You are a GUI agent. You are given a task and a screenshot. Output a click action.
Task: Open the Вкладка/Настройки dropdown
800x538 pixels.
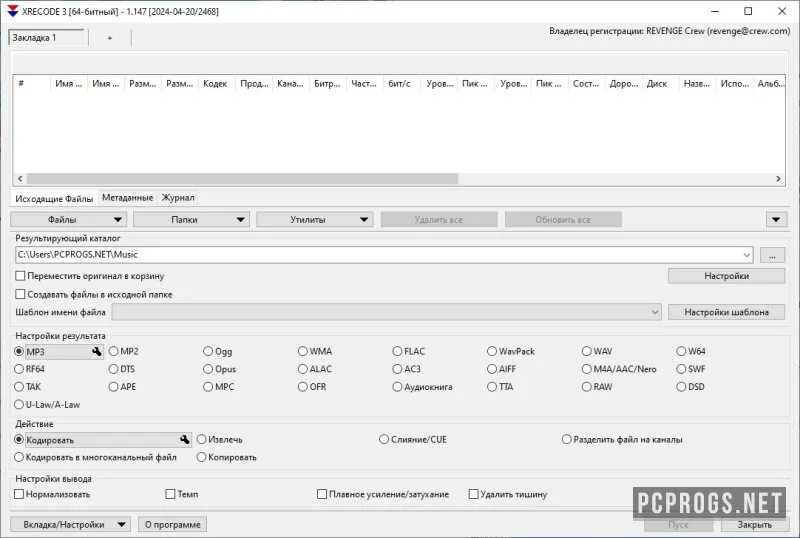(x=70, y=524)
